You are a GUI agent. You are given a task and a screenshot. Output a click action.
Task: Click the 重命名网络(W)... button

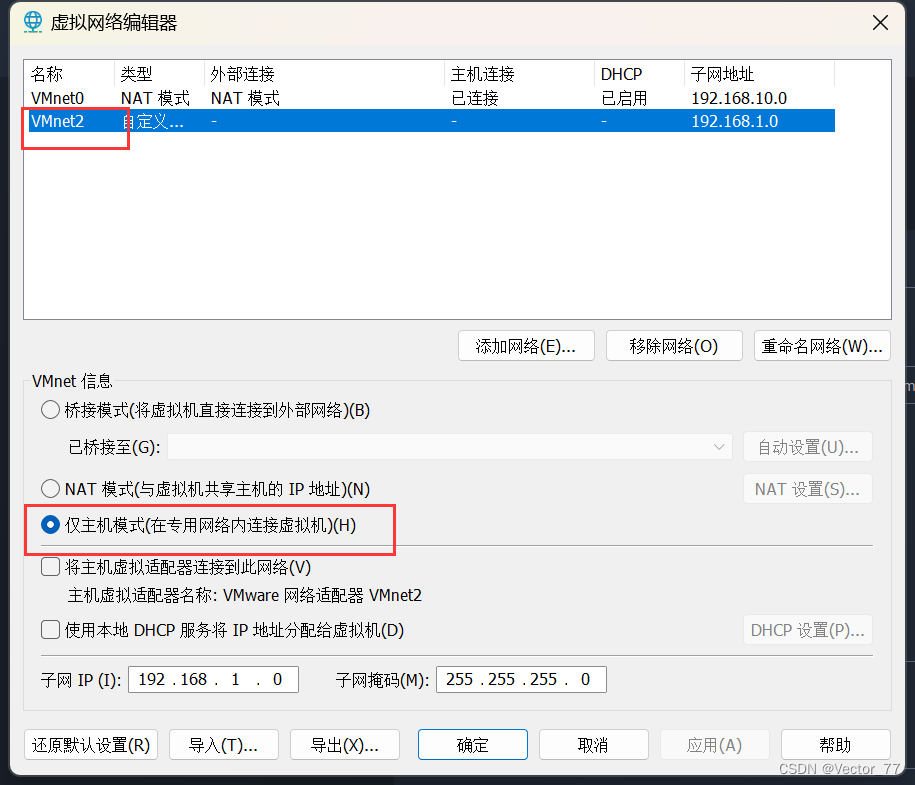pos(822,346)
